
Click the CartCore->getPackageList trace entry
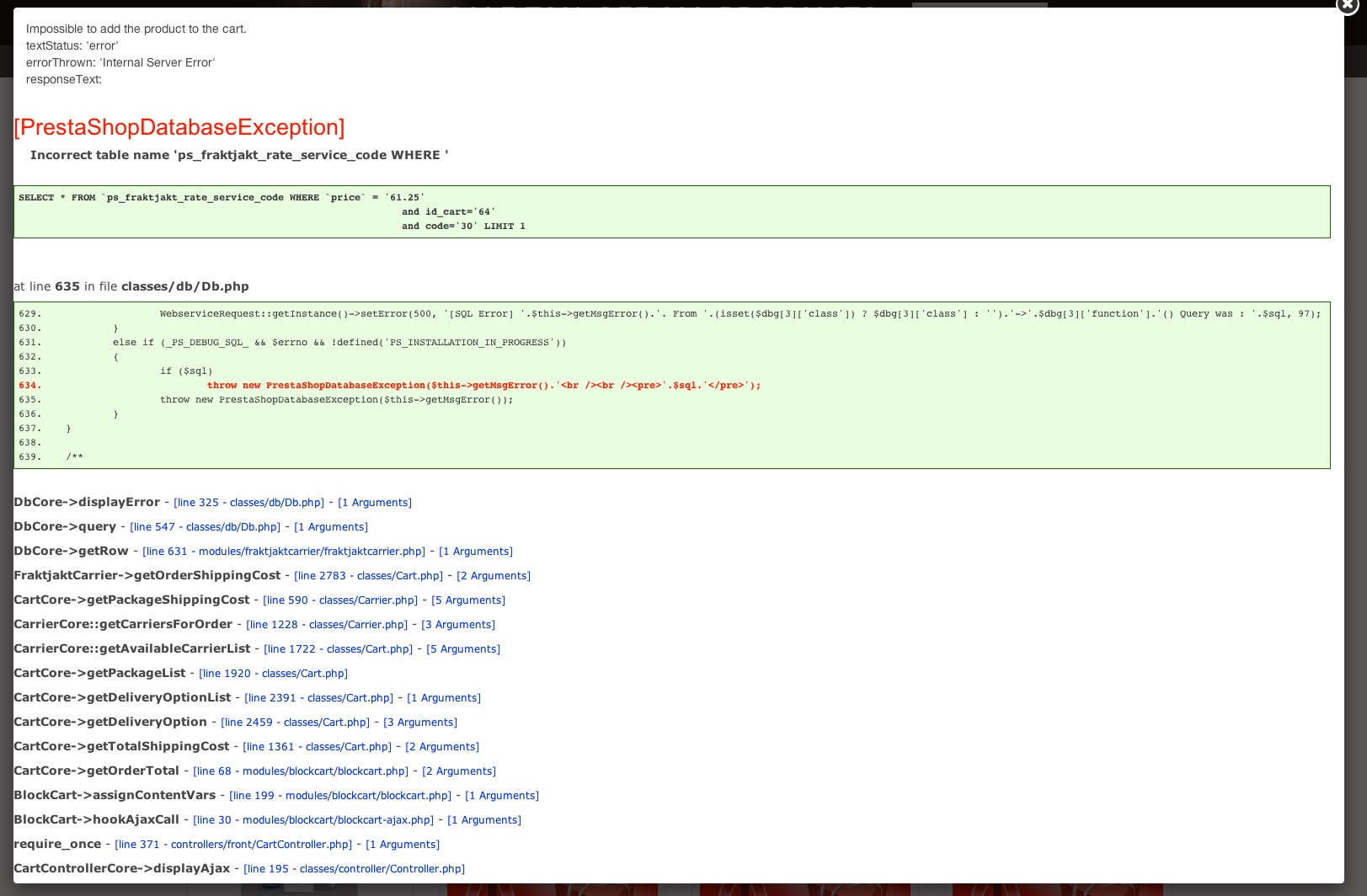[99, 674]
